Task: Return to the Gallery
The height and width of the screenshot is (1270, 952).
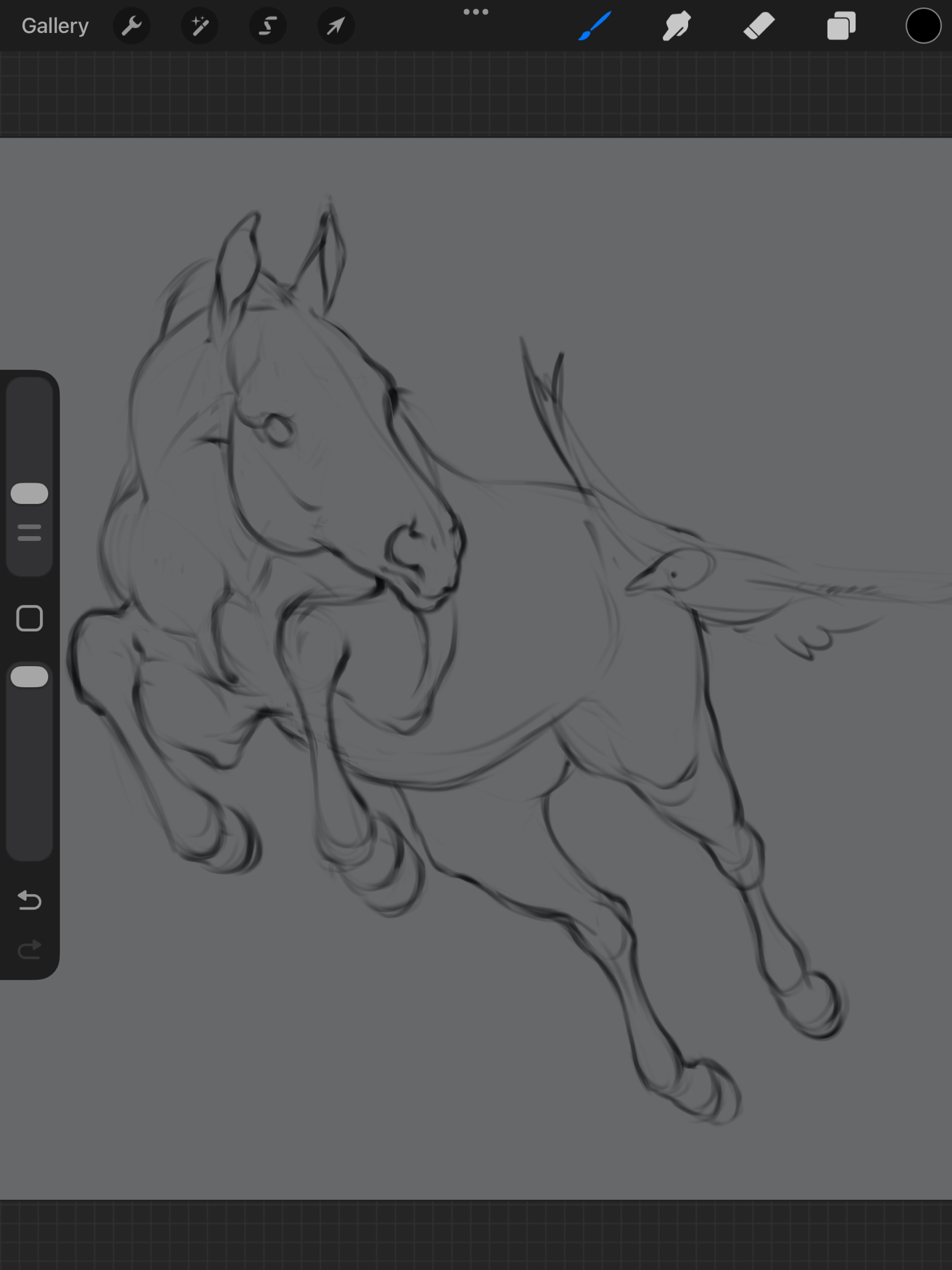Action: point(55,26)
